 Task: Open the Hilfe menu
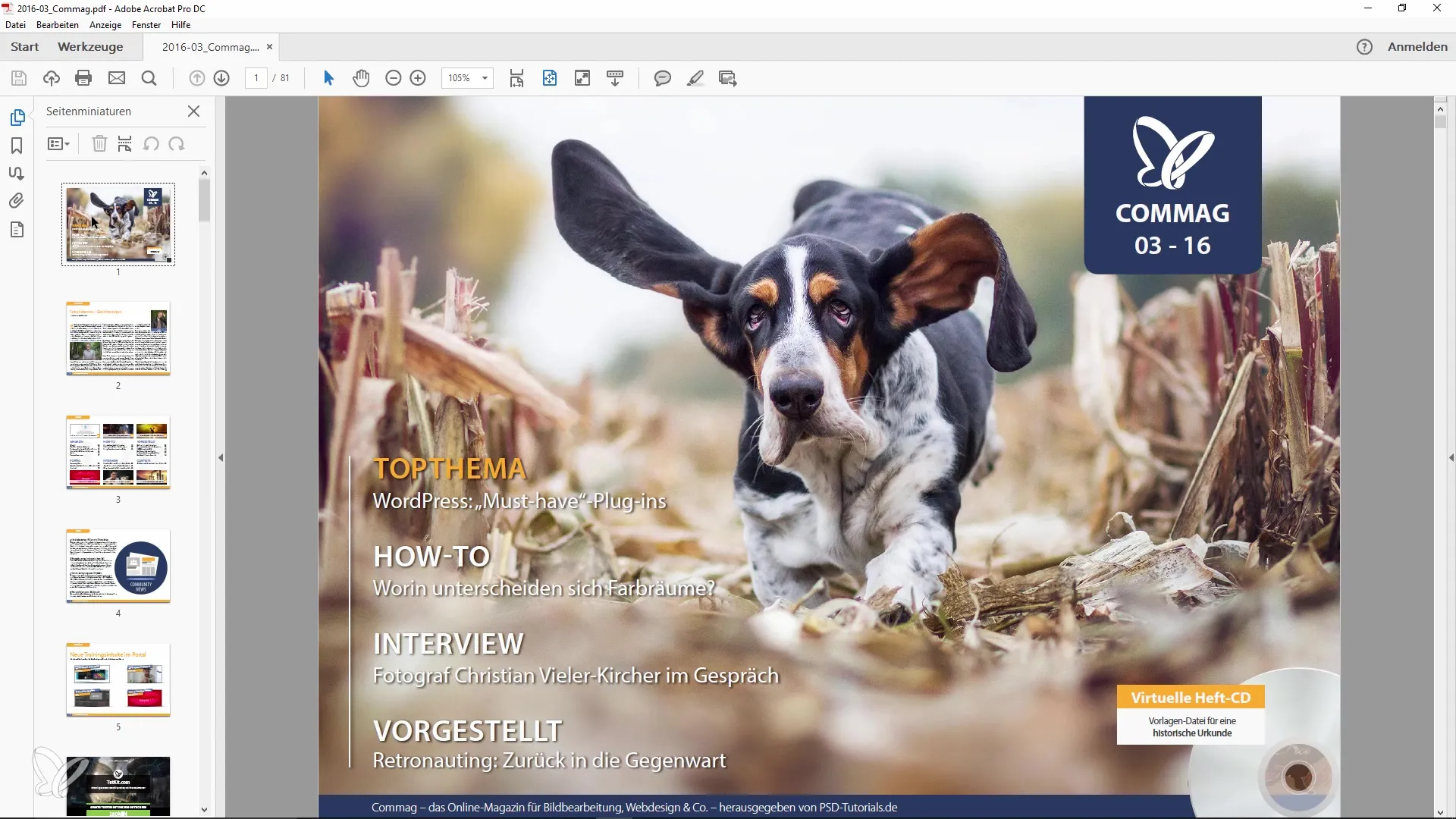(180, 25)
